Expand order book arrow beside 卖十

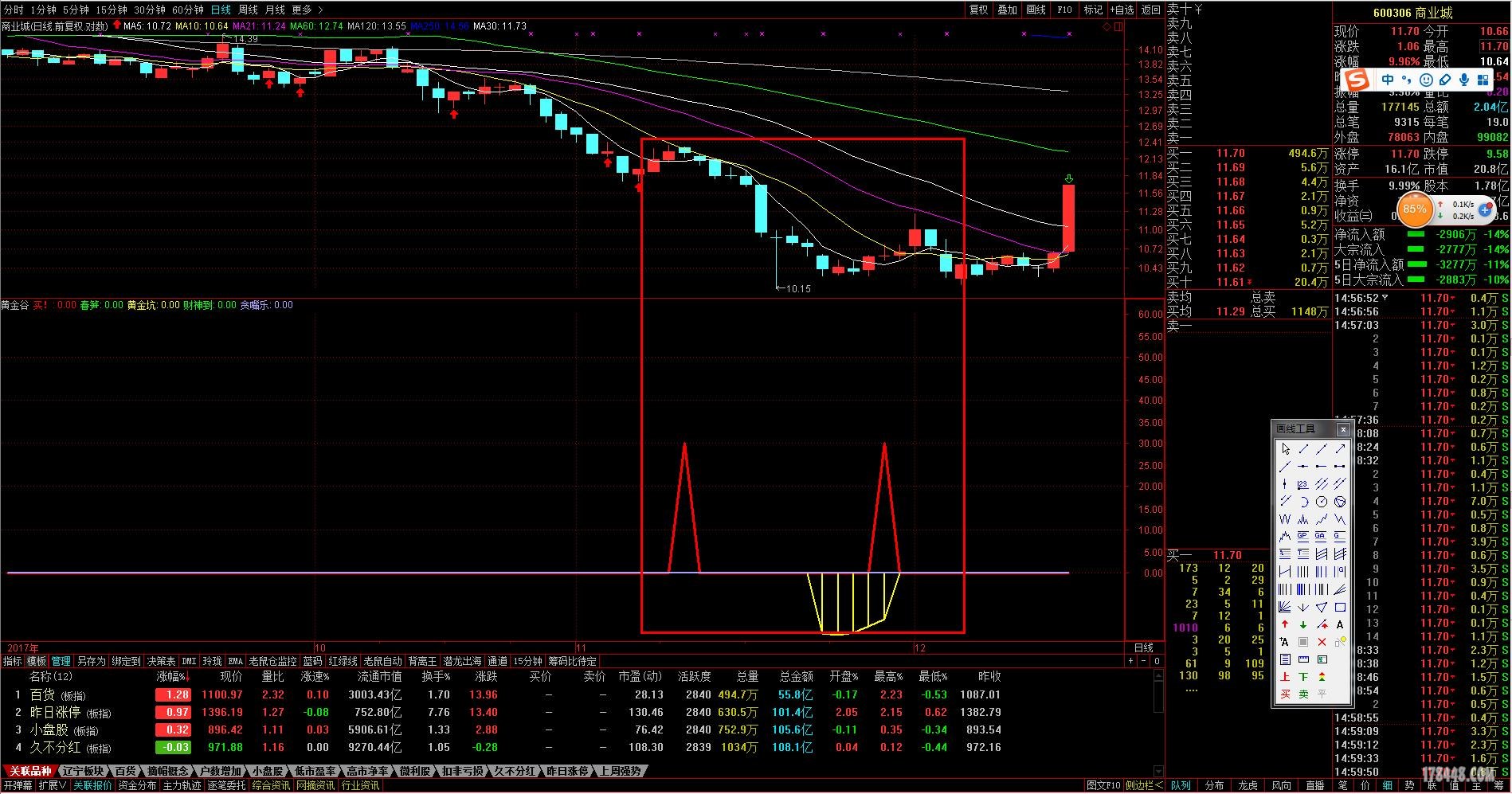click(x=1199, y=10)
